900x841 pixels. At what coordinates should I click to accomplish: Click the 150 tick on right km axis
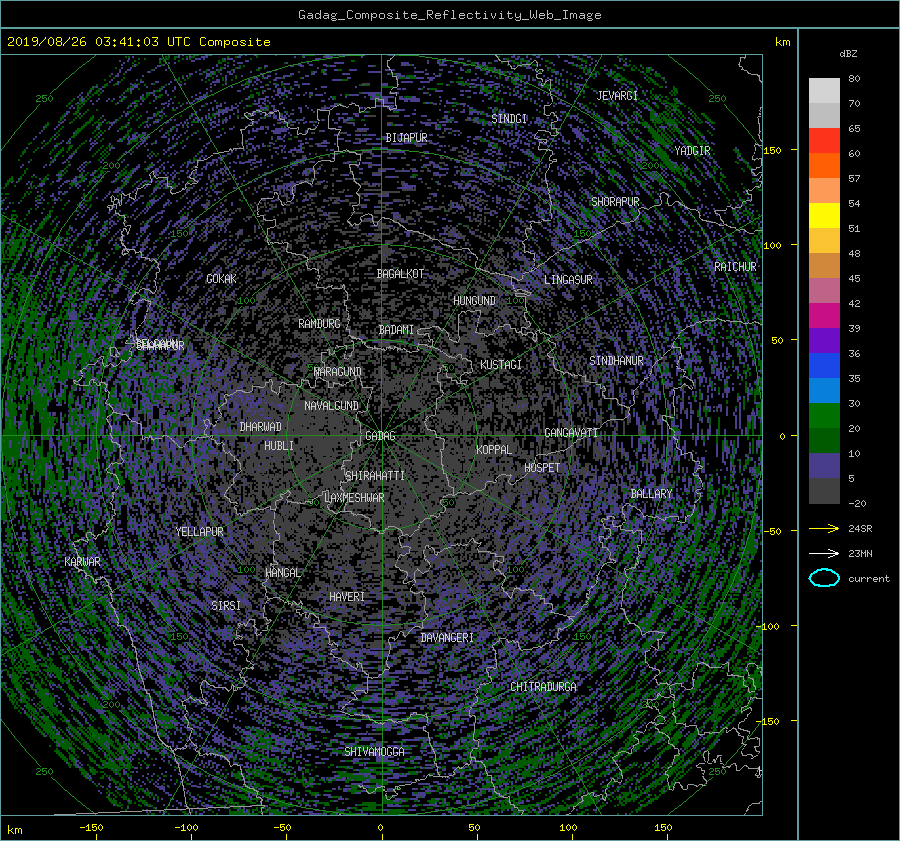(772, 150)
